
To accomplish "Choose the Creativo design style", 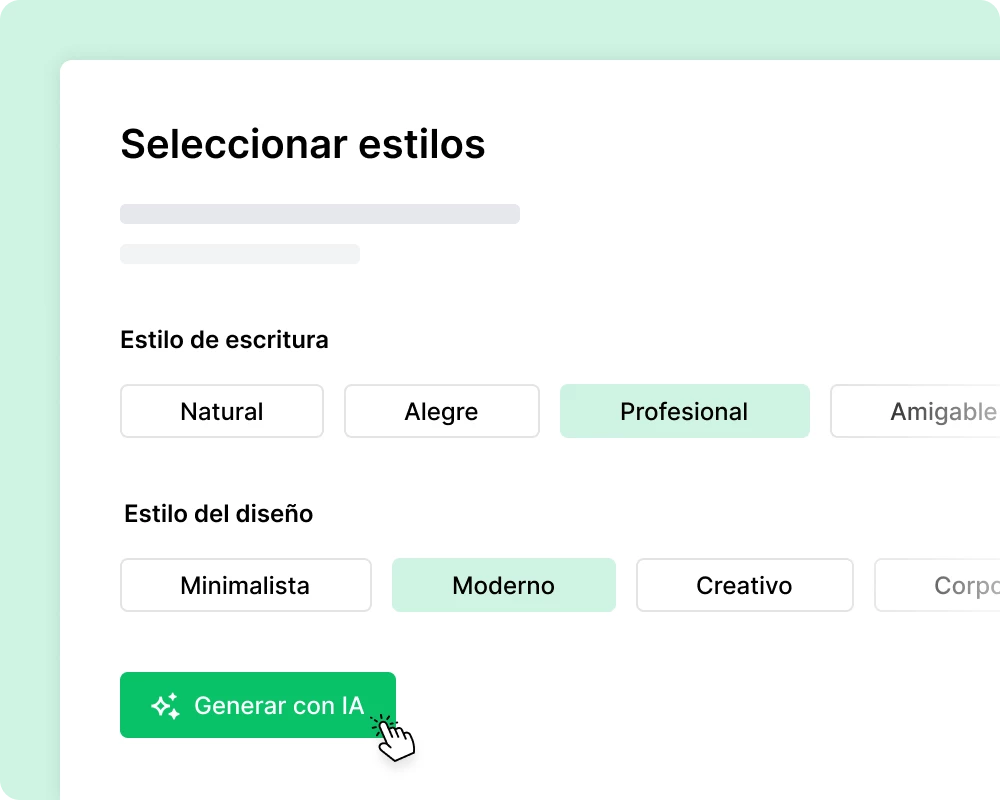I will [744, 586].
